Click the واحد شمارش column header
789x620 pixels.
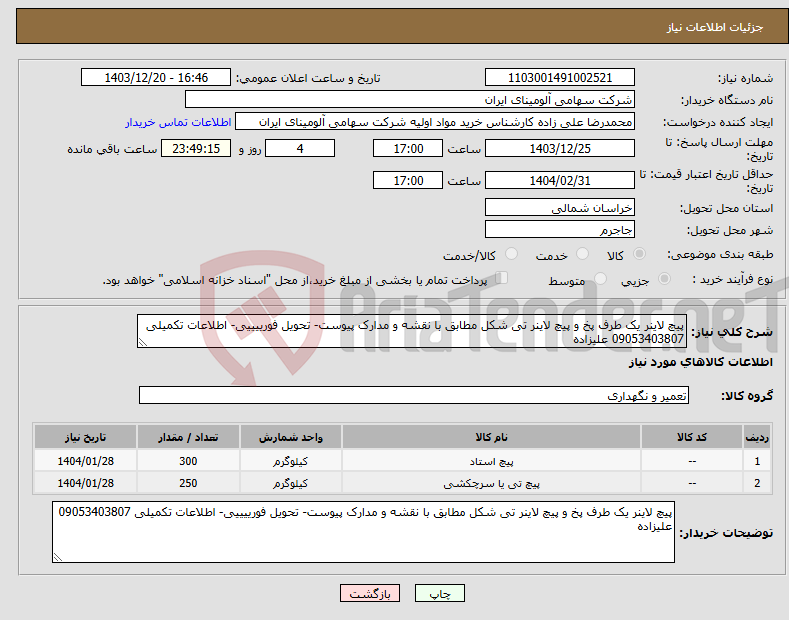[x=291, y=437]
